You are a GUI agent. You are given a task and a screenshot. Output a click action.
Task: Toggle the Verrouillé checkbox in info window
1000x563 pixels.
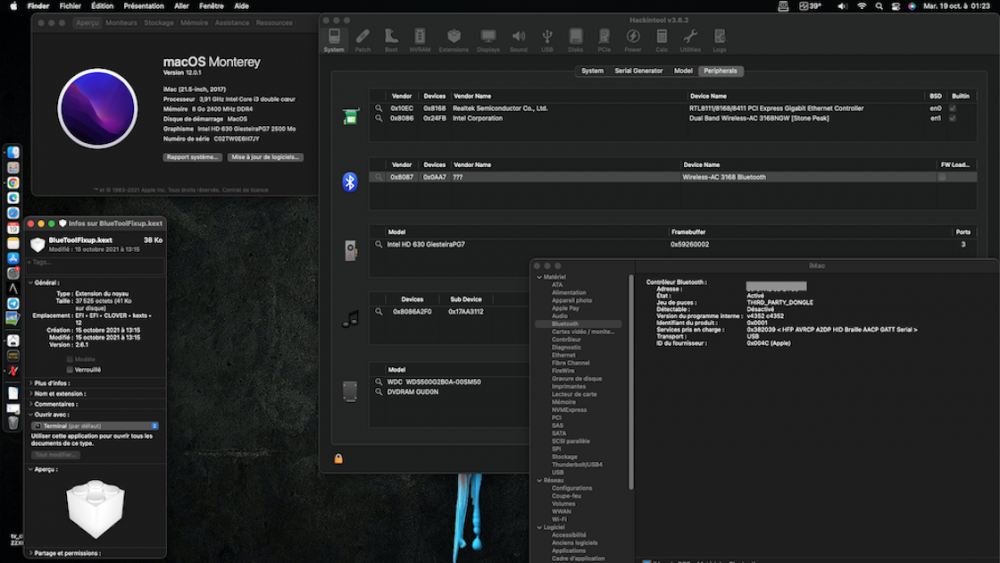coord(70,370)
